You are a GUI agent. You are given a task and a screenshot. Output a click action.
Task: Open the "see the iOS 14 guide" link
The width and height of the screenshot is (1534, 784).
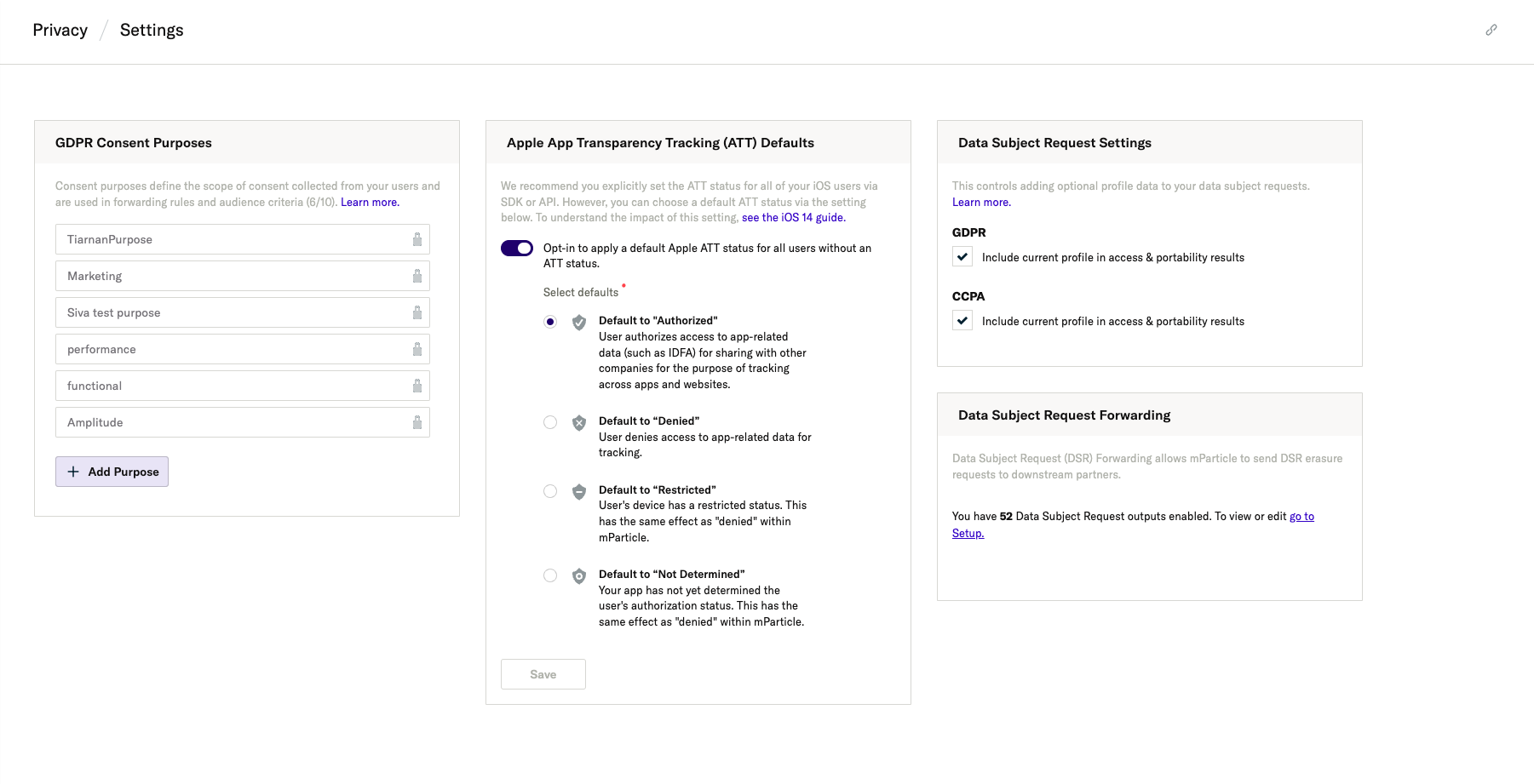click(794, 218)
